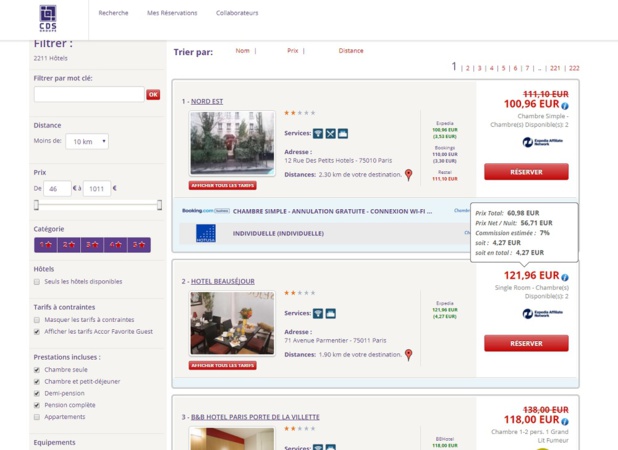Click the price range slider's left handle
Screen dimensions: 618x450
pos(37,205)
